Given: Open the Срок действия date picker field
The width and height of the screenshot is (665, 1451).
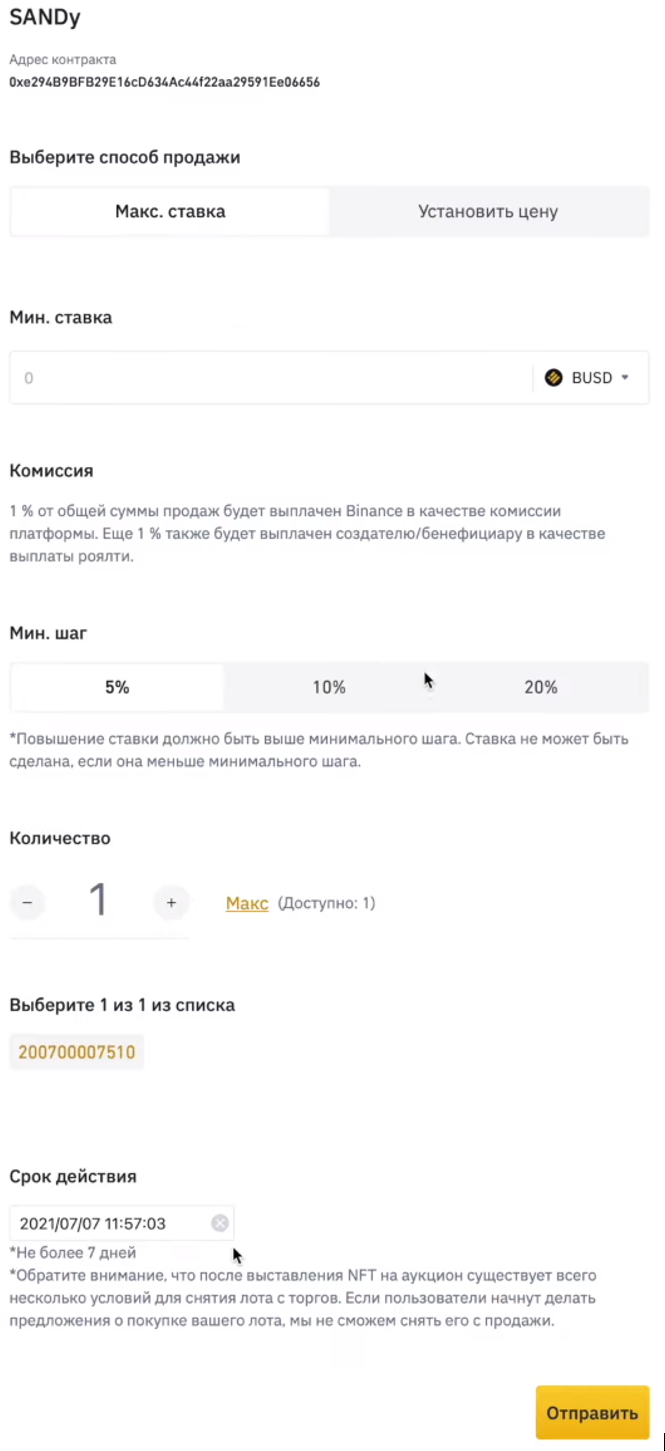Looking at the screenshot, I should (x=122, y=1223).
